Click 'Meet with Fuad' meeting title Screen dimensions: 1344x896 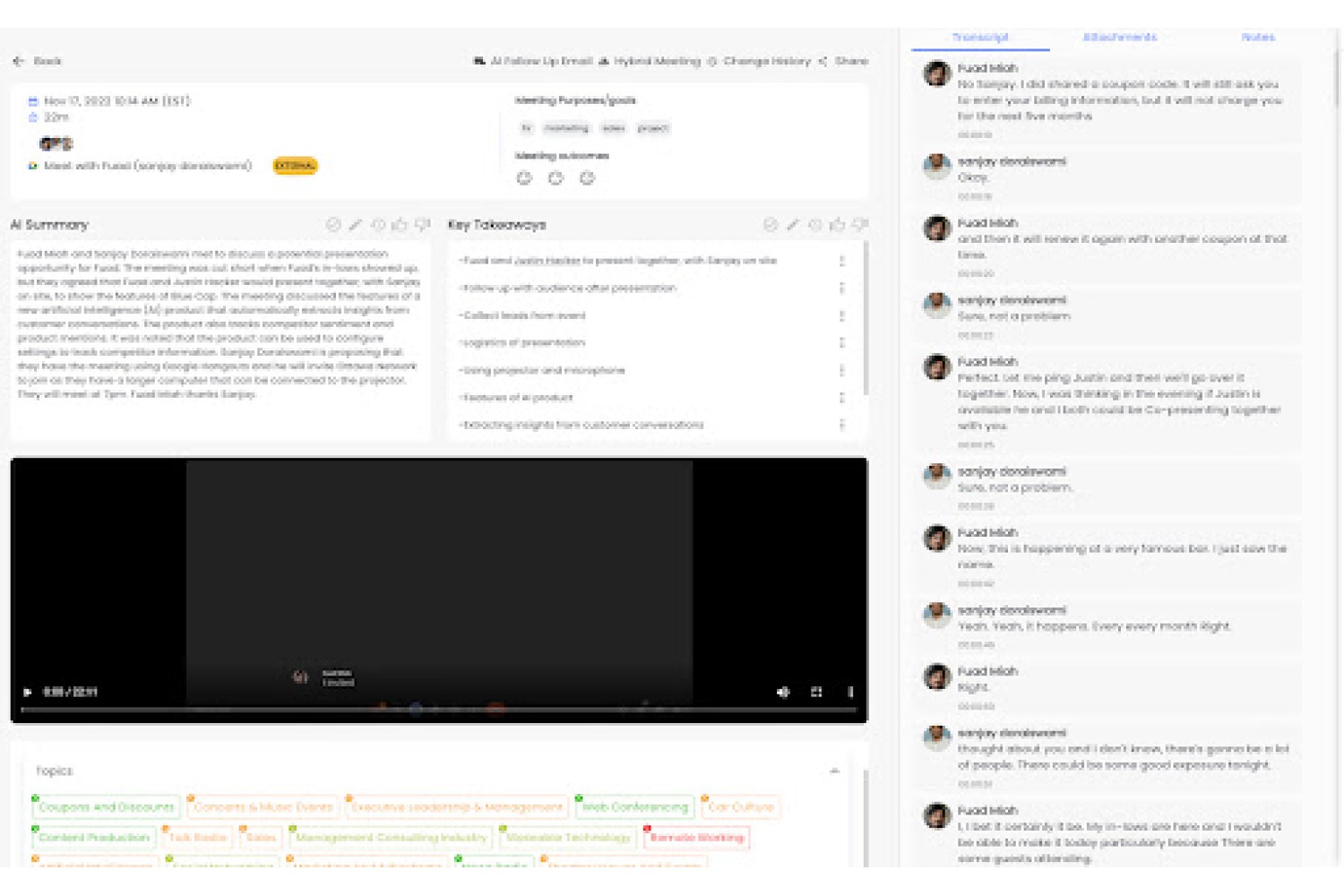tap(148, 166)
